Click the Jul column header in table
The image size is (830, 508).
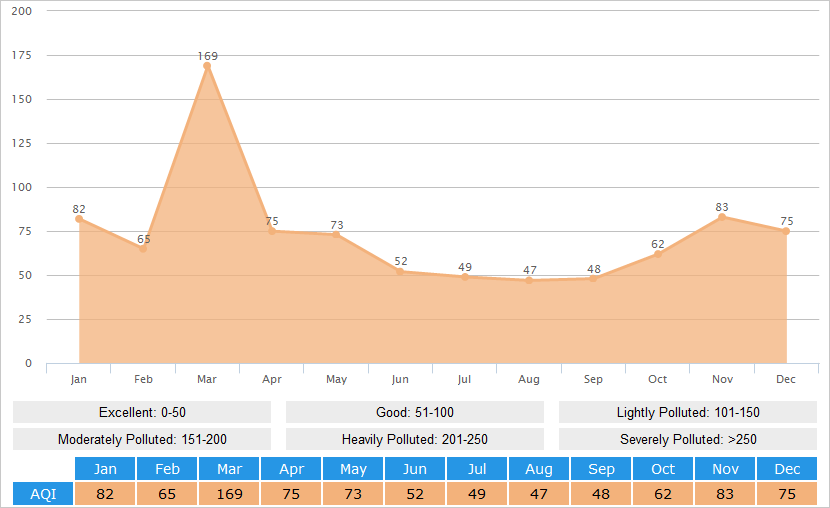point(477,469)
